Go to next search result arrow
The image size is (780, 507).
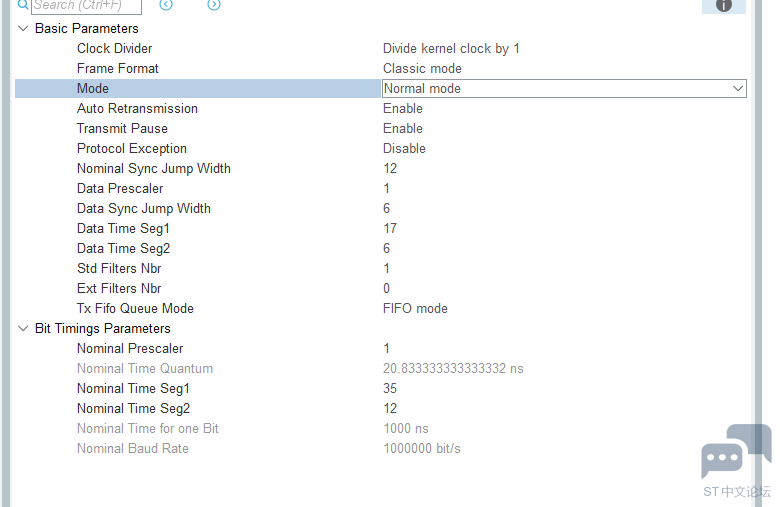coord(214,4)
